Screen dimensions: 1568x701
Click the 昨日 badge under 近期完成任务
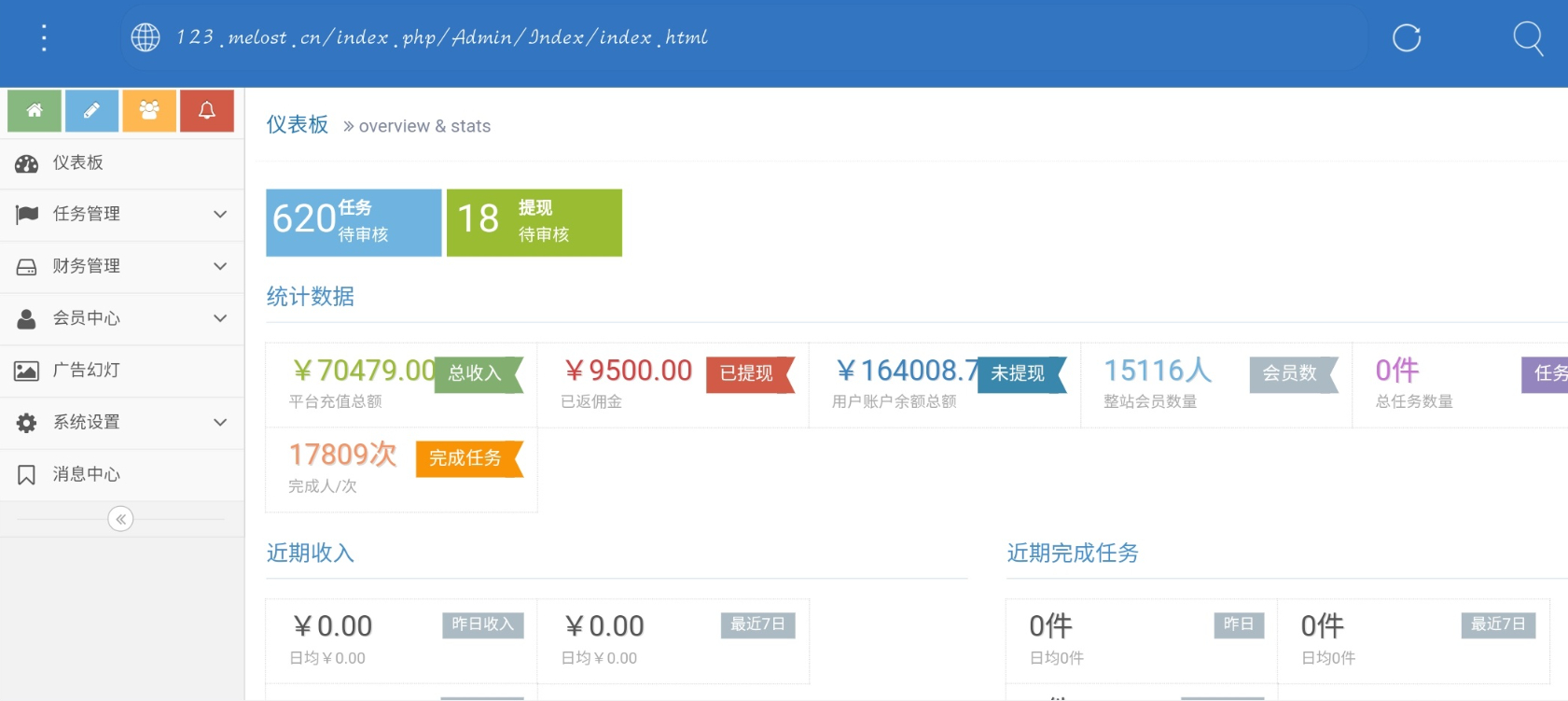click(1239, 624)
